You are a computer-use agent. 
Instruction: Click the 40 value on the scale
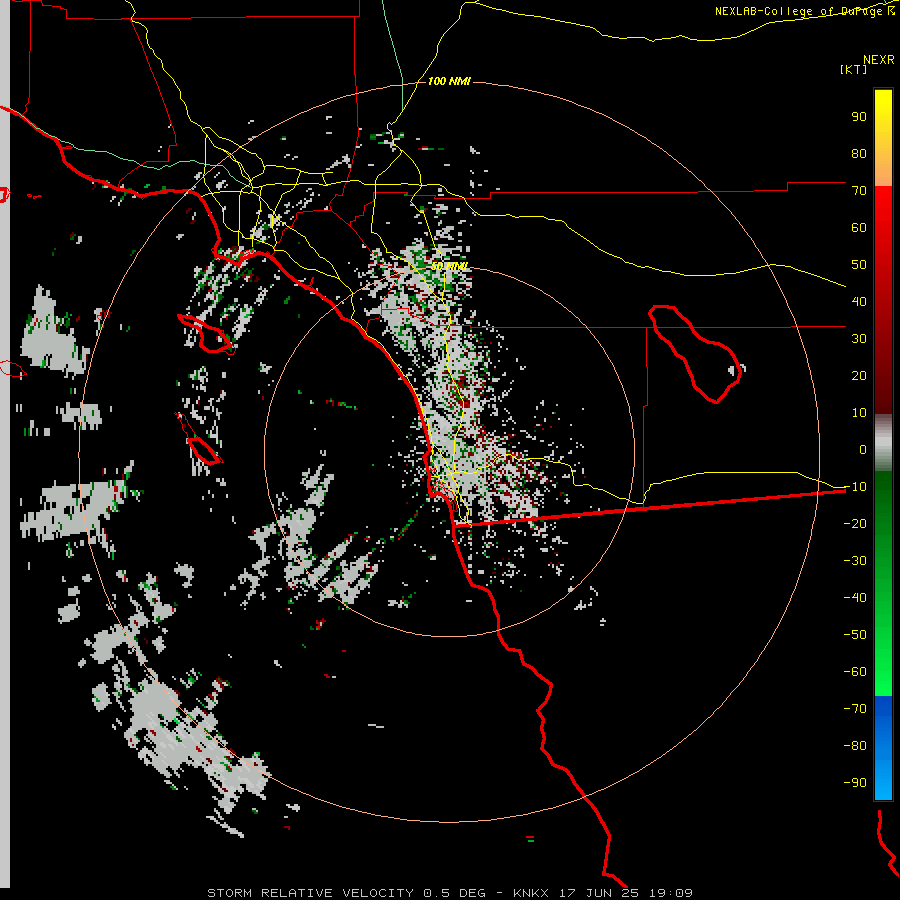(859, 302)
